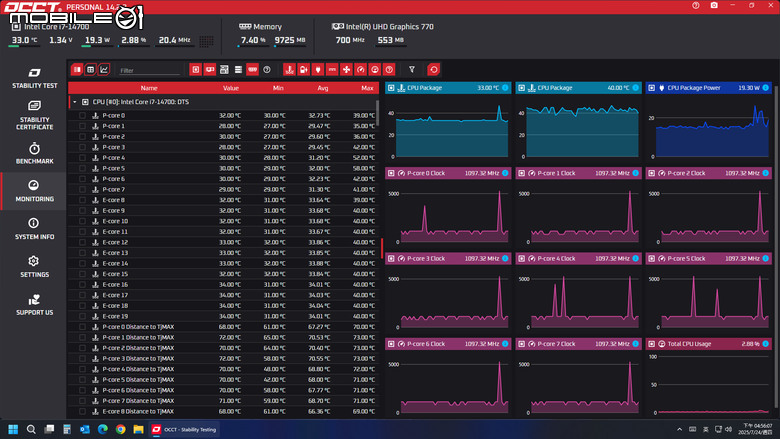This screenshot has width=780, height=439.
Task: Collapse the CPU [#0] Intel Core i7-14700 DTS group
Action: (75, 102)
